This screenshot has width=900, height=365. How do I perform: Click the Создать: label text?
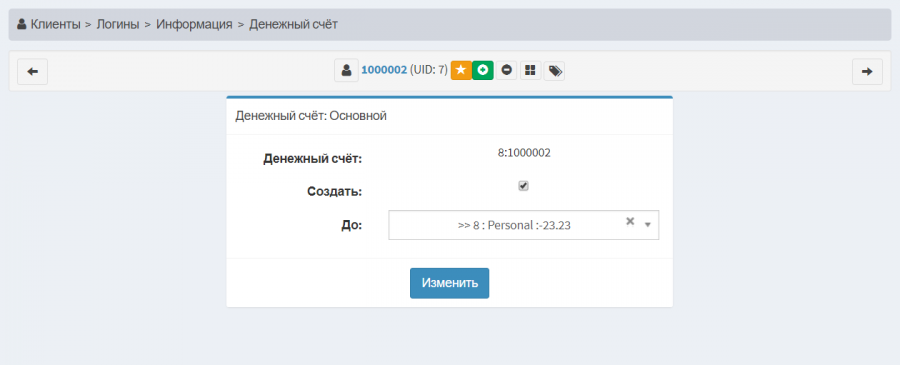[x=335, y=192]
